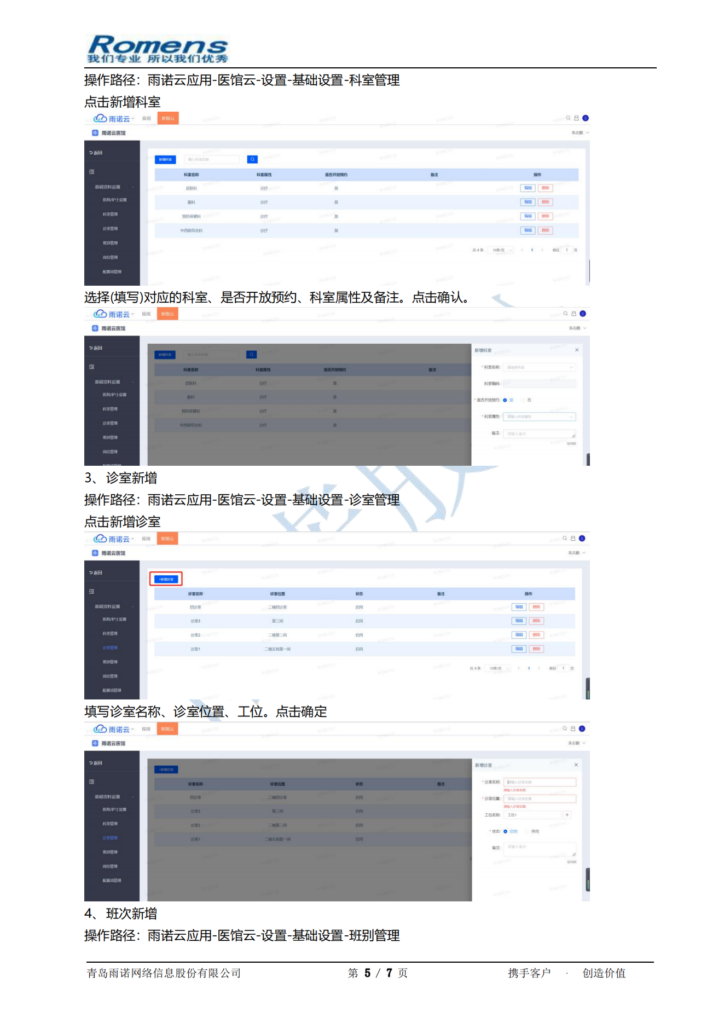This screenshot has width=724, height=1024.
Task: Close the 新增科室 side panel
Action: tap(576, 350)
